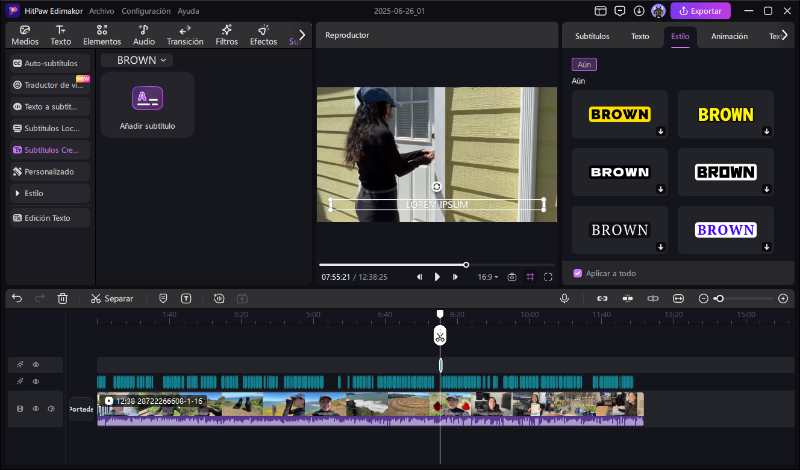
Task: Open the Filtros panel
Action: [227, 35]
